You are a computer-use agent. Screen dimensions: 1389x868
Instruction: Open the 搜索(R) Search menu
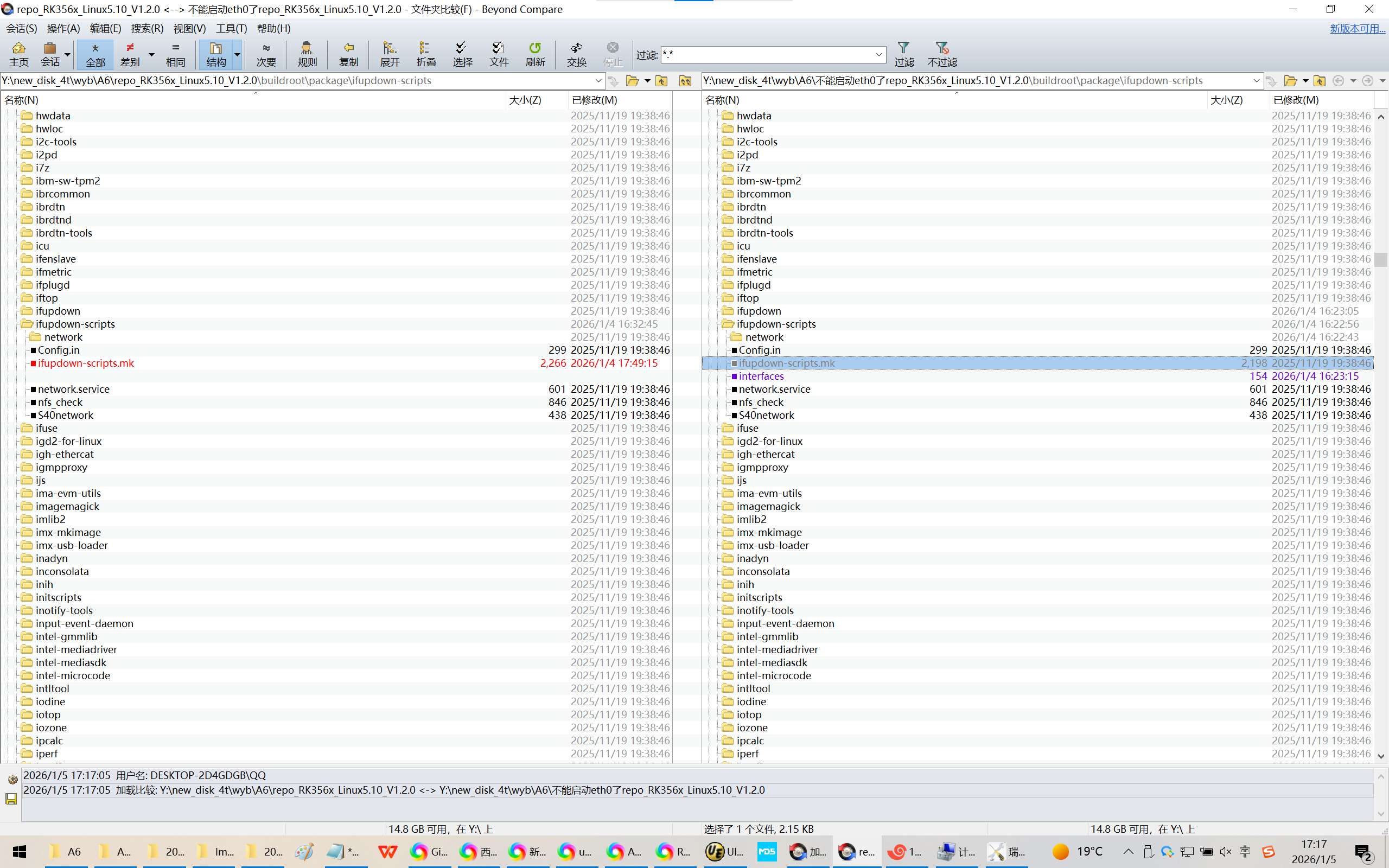(x=147, y=28)
